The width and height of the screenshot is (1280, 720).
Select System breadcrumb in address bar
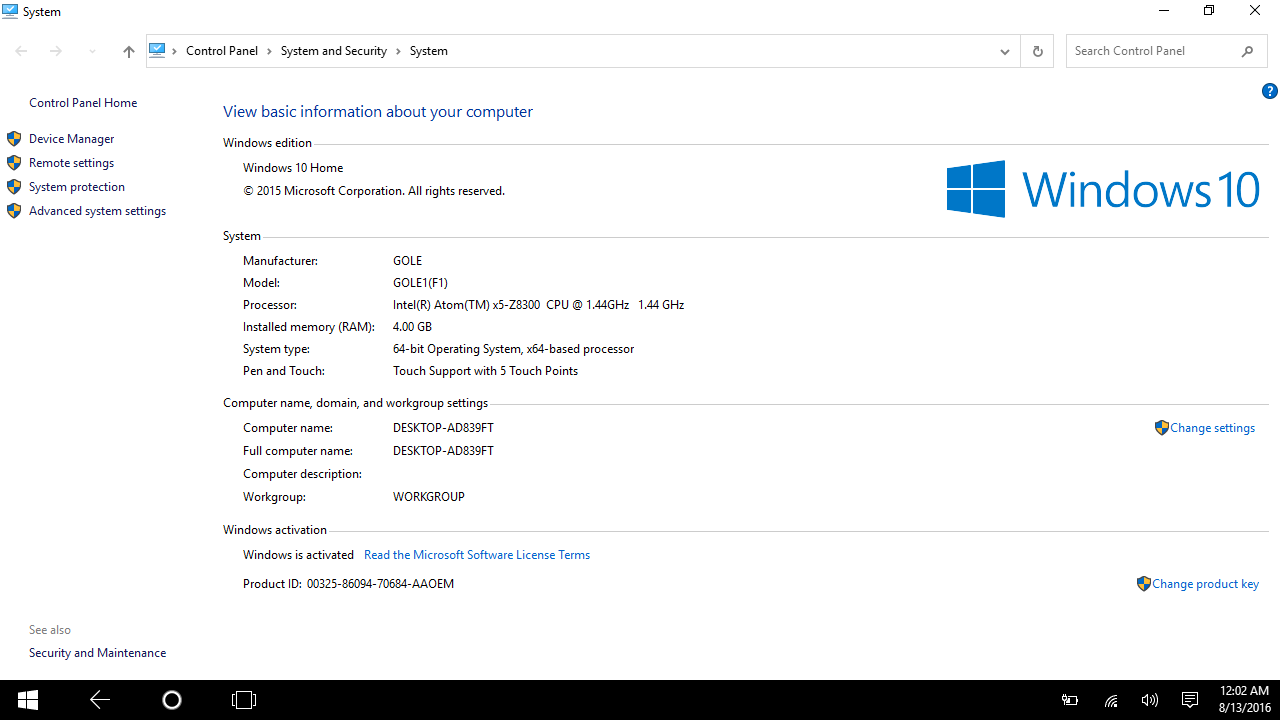coord(429,51)
